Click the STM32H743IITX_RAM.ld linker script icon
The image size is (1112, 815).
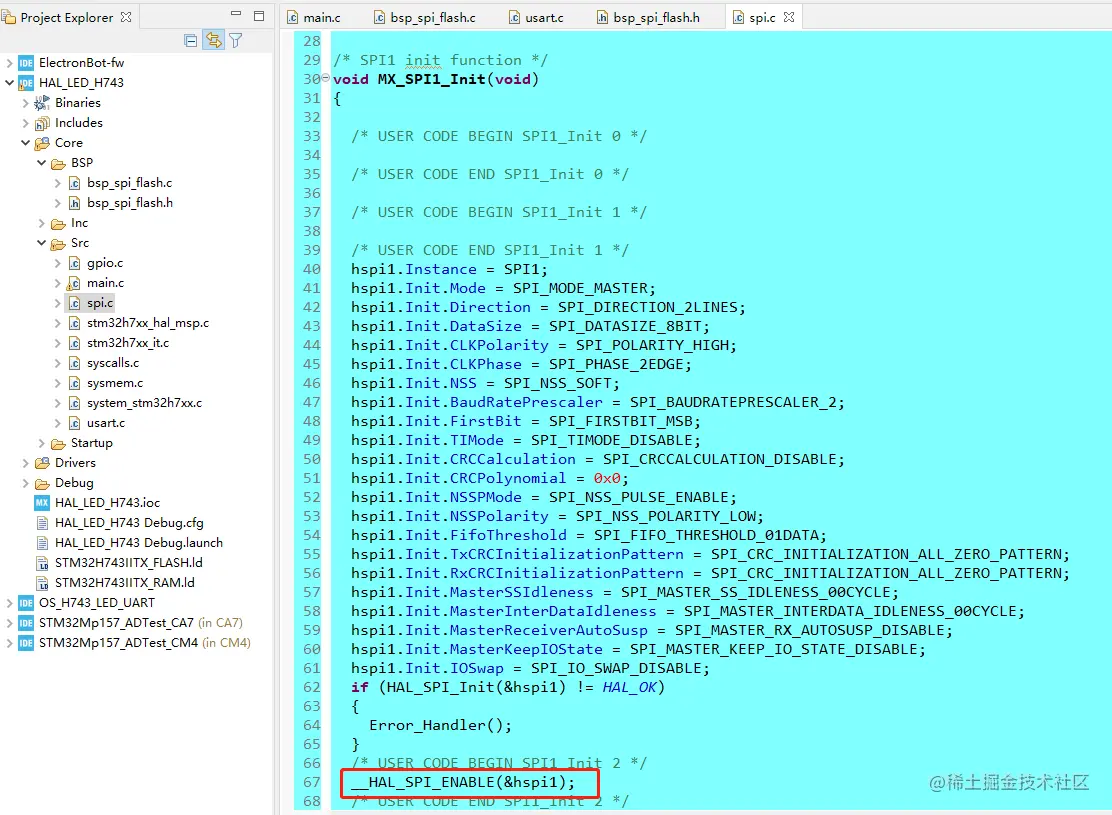[x=42, y=583]
